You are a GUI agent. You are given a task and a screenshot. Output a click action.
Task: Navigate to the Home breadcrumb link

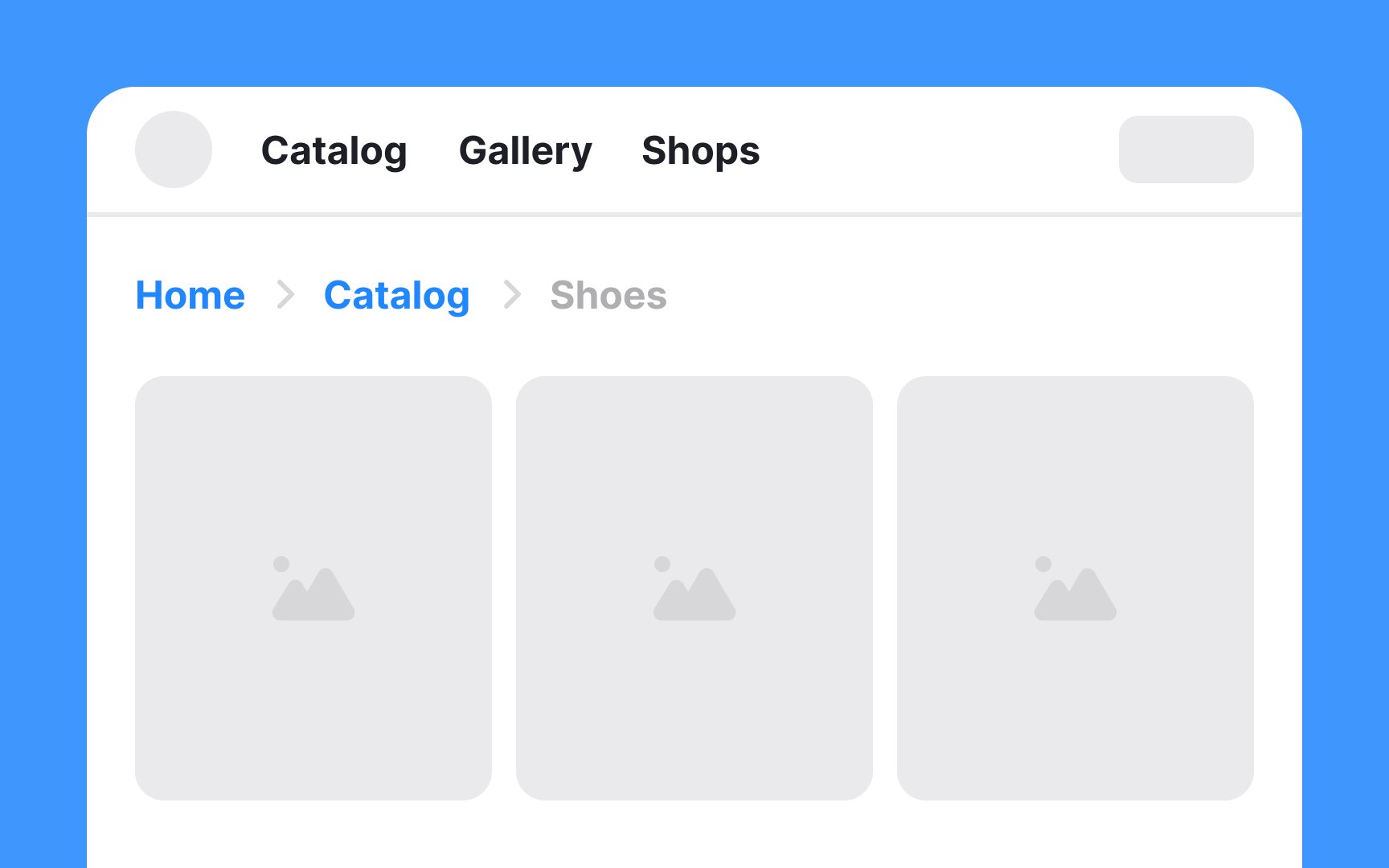(x=191, y=295)
